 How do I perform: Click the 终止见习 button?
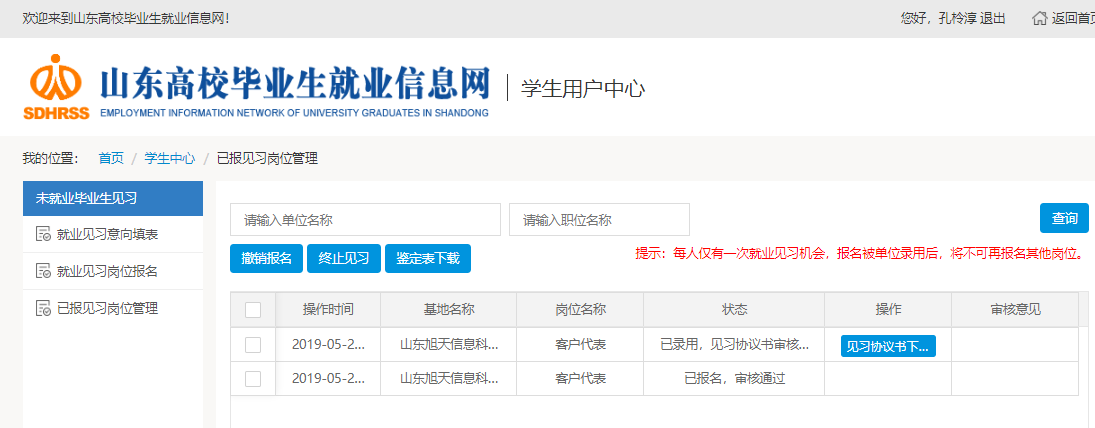343,258
